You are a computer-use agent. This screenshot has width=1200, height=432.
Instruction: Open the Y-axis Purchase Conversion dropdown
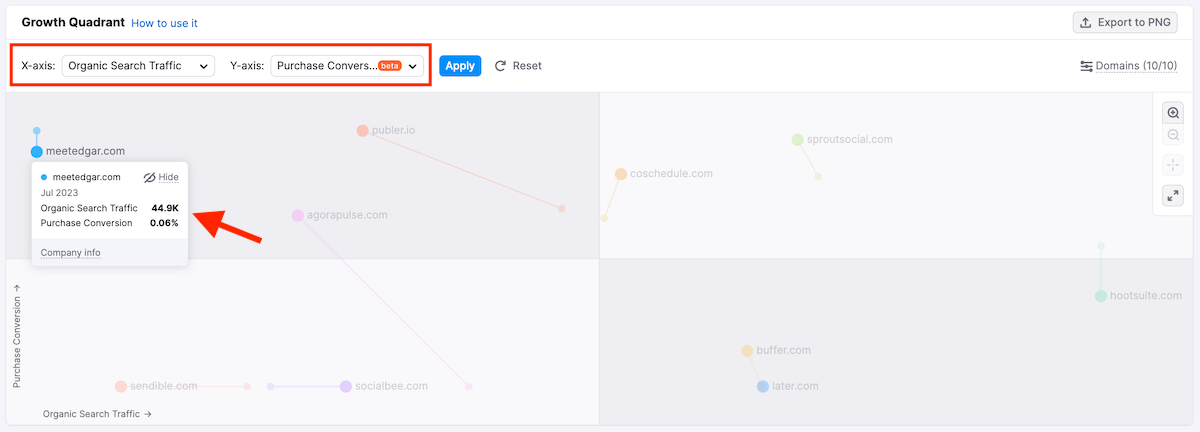[347, 66]
